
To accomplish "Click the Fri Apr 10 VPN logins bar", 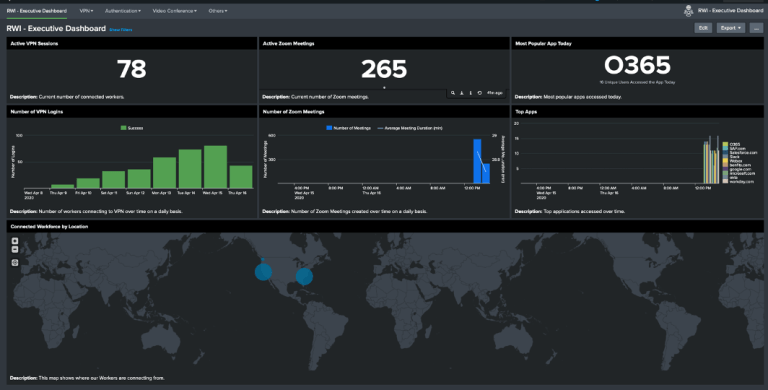I will 88,183.
